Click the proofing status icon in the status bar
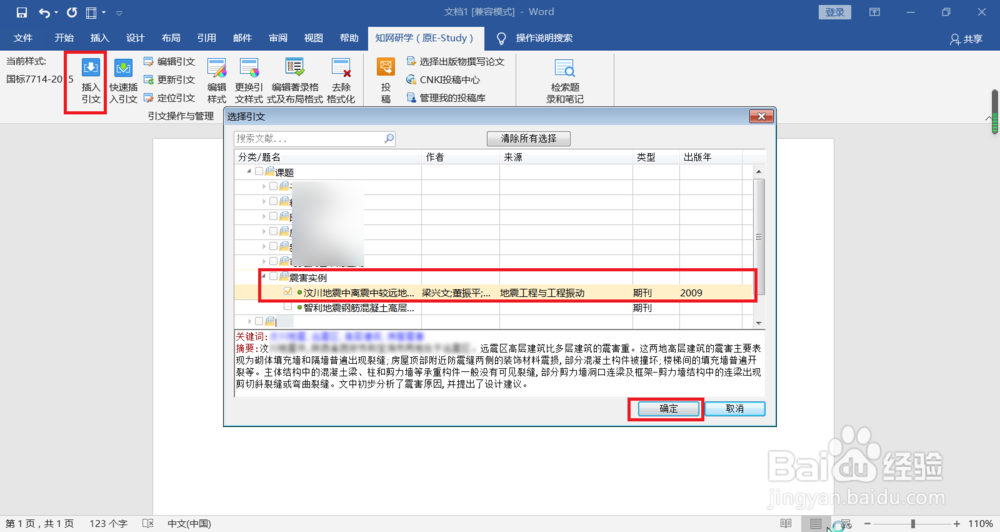Screen dimensions: 1000x532 148,524
